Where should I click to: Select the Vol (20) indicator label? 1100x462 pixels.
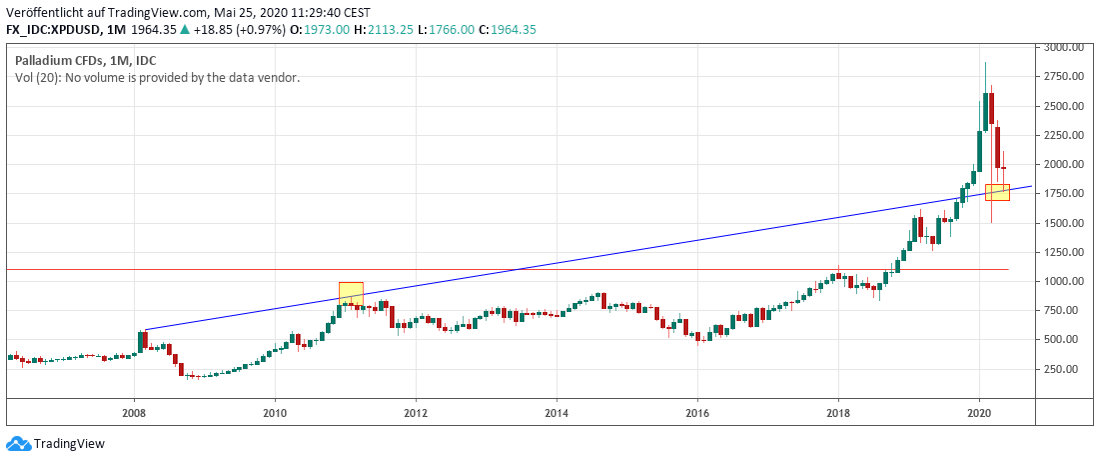click(x=36, y=77)
